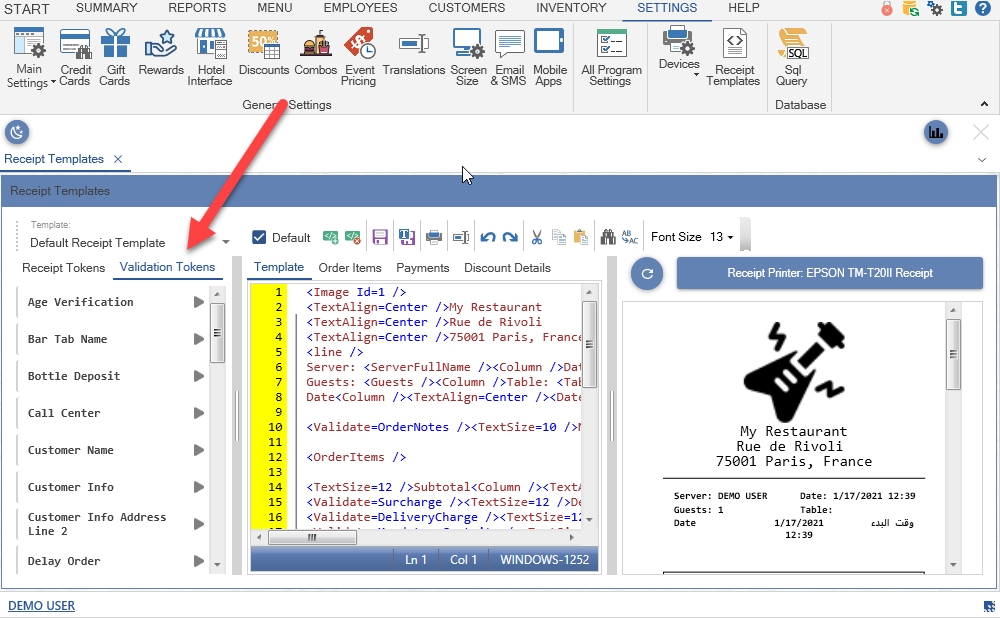Switch to the Receipt Tokens tab
The width and height of the screenshot is (1000, 618).
(64, 268)
